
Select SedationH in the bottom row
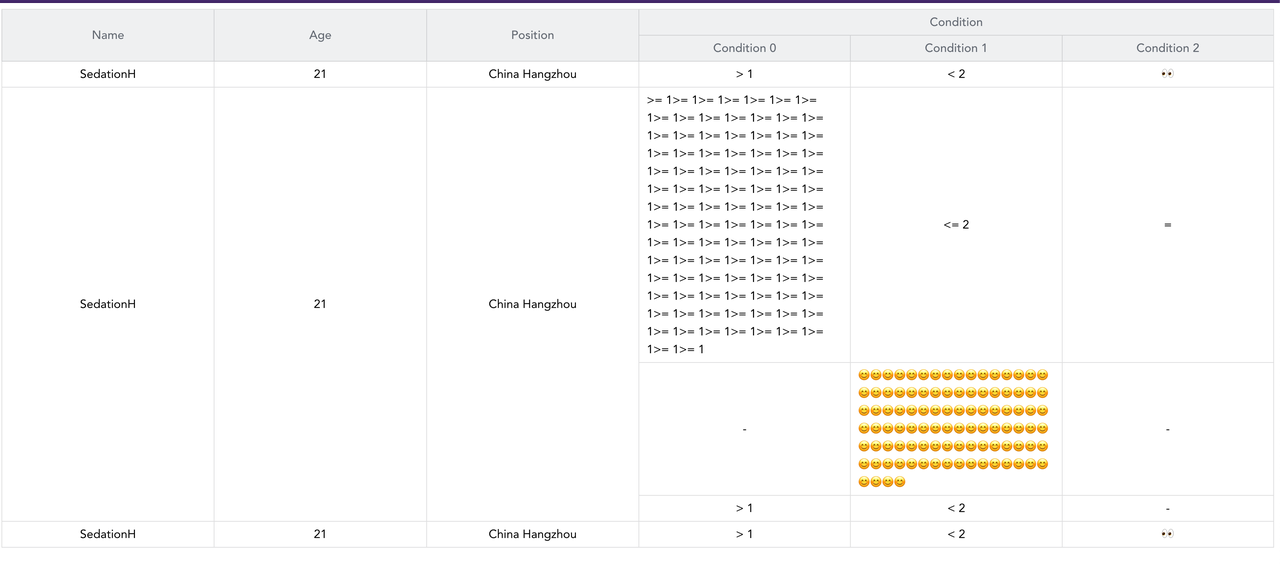coord(108,534)
